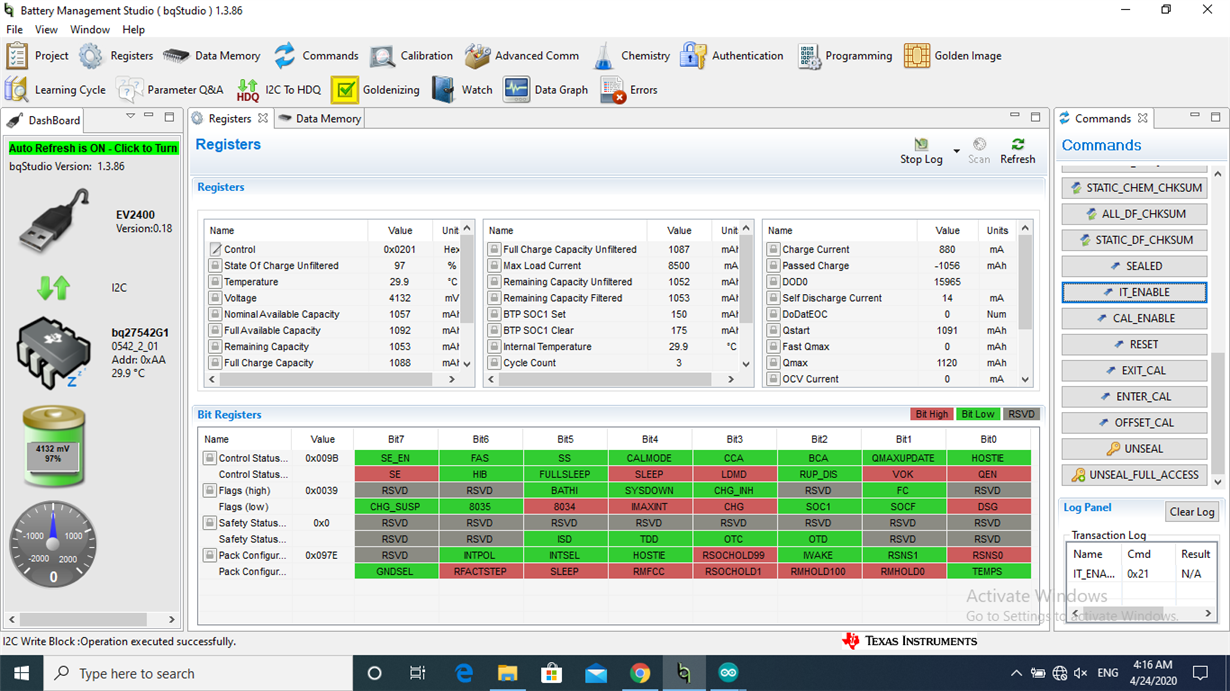Image resolution: width=1230 pixels, height=691 pixels.
Task: Open File Explorer from taskbar
Action: pos(508,673)
